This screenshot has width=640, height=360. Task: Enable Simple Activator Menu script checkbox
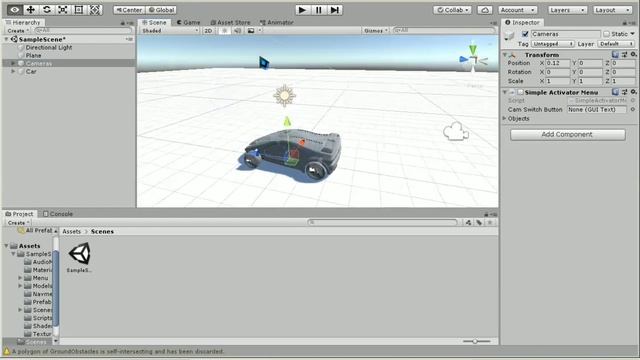[520, 92]
